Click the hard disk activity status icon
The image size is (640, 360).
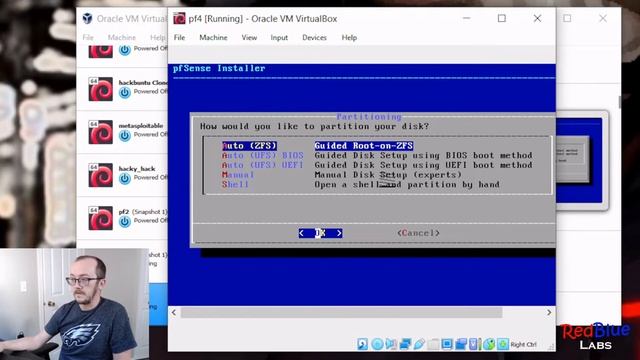click(x=363, y=344)
